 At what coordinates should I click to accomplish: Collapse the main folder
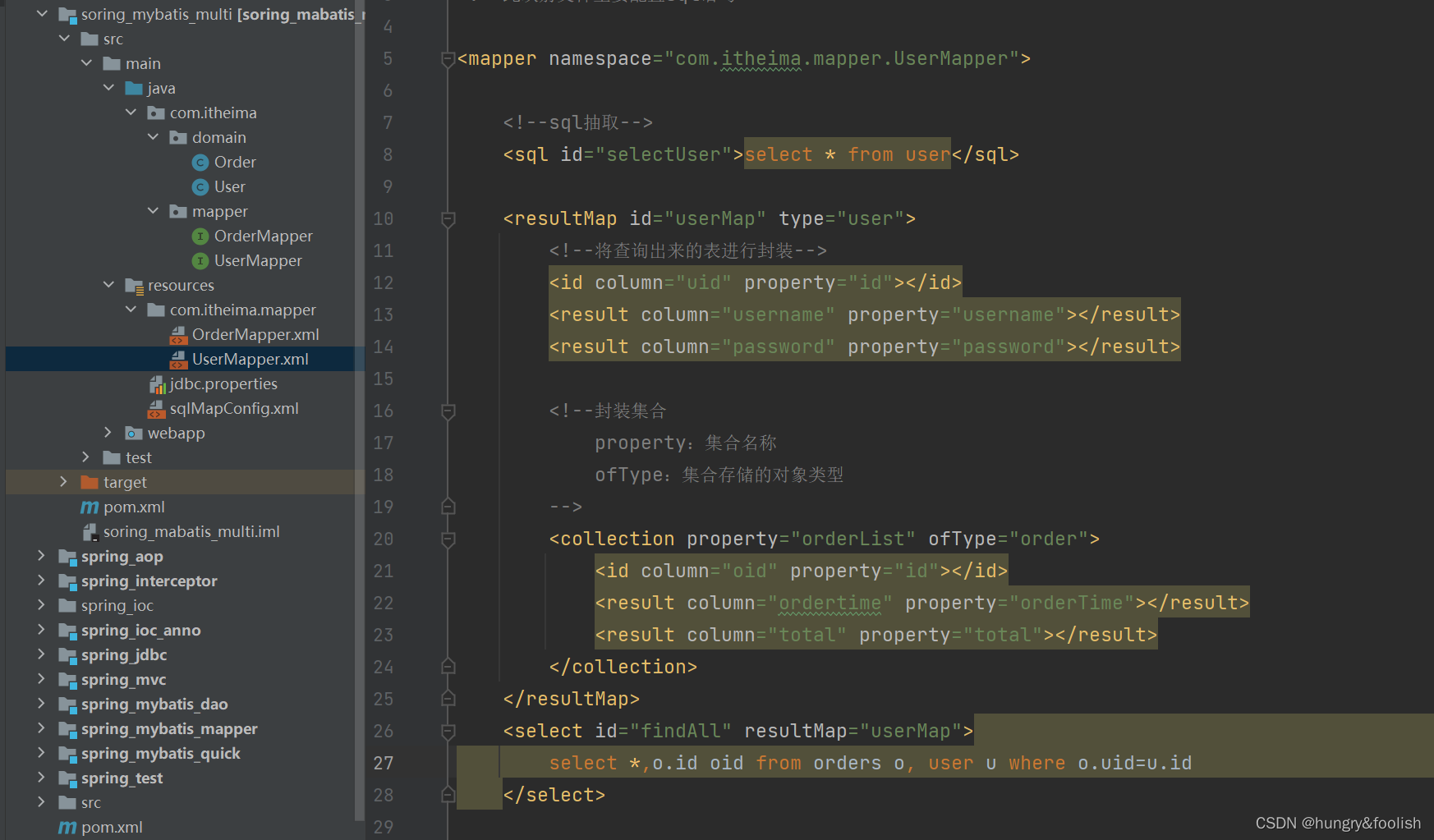pyautogui.click(x=86, y=62)
